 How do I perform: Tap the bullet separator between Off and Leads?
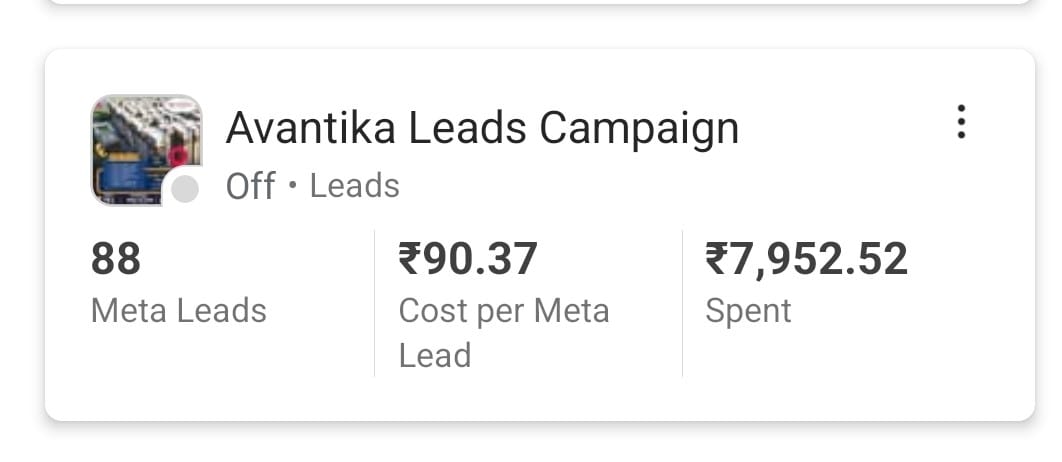pyautogui.click(x=293, y=186)
